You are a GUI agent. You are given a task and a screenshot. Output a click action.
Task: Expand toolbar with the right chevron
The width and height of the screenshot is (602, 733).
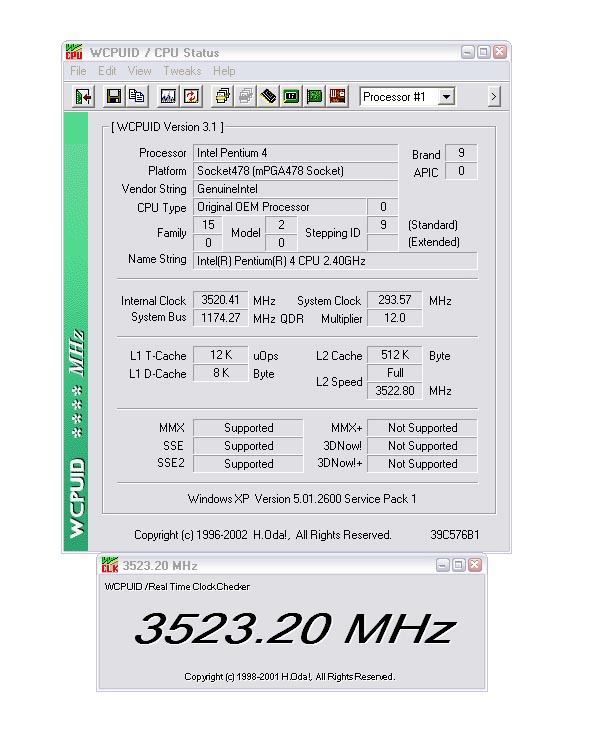(x=494, y=97)
